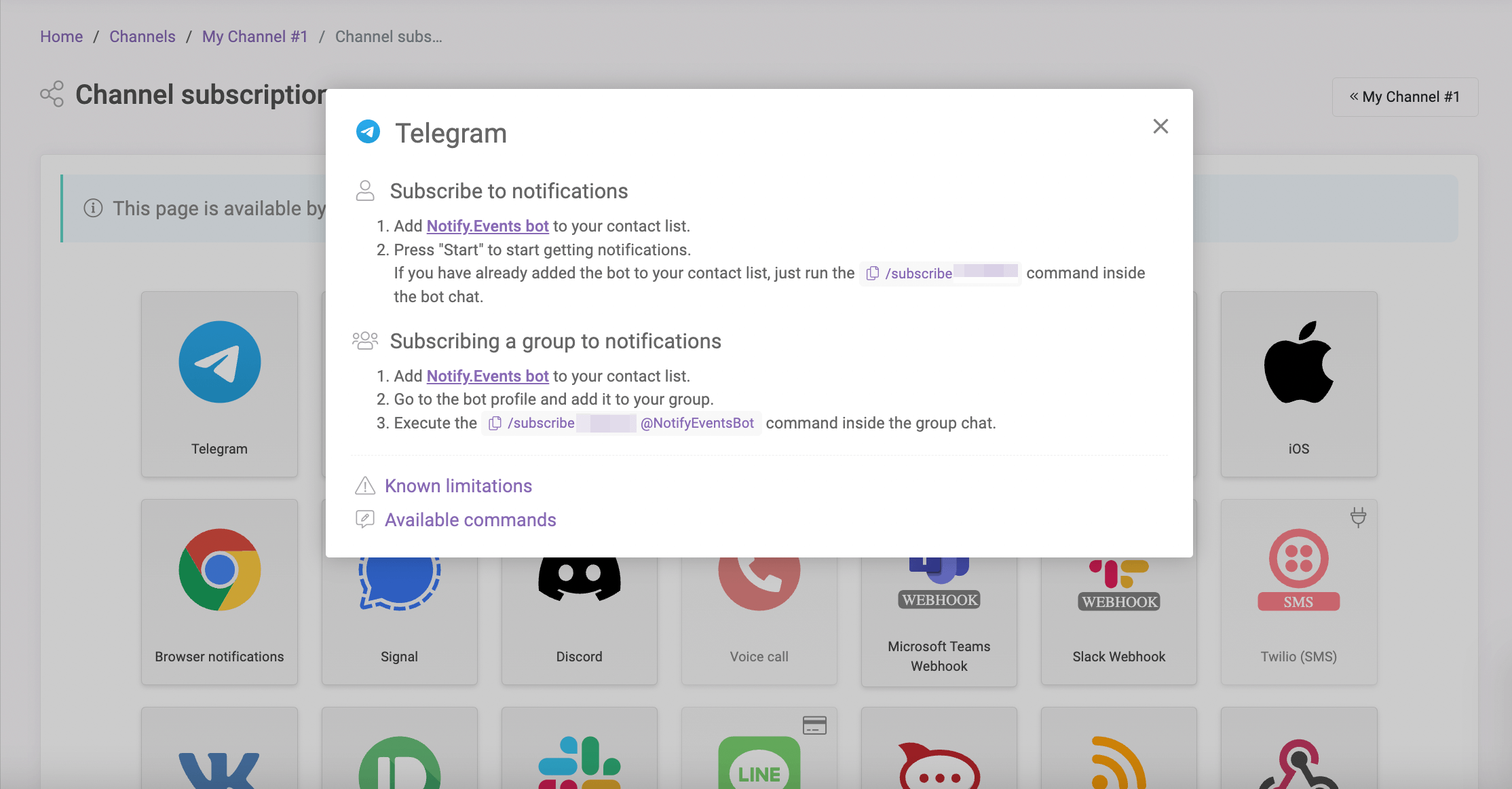1512x789 pixels.
Task: Click the edit note icon beside Available commands
Action: click(x=365, y=519)
